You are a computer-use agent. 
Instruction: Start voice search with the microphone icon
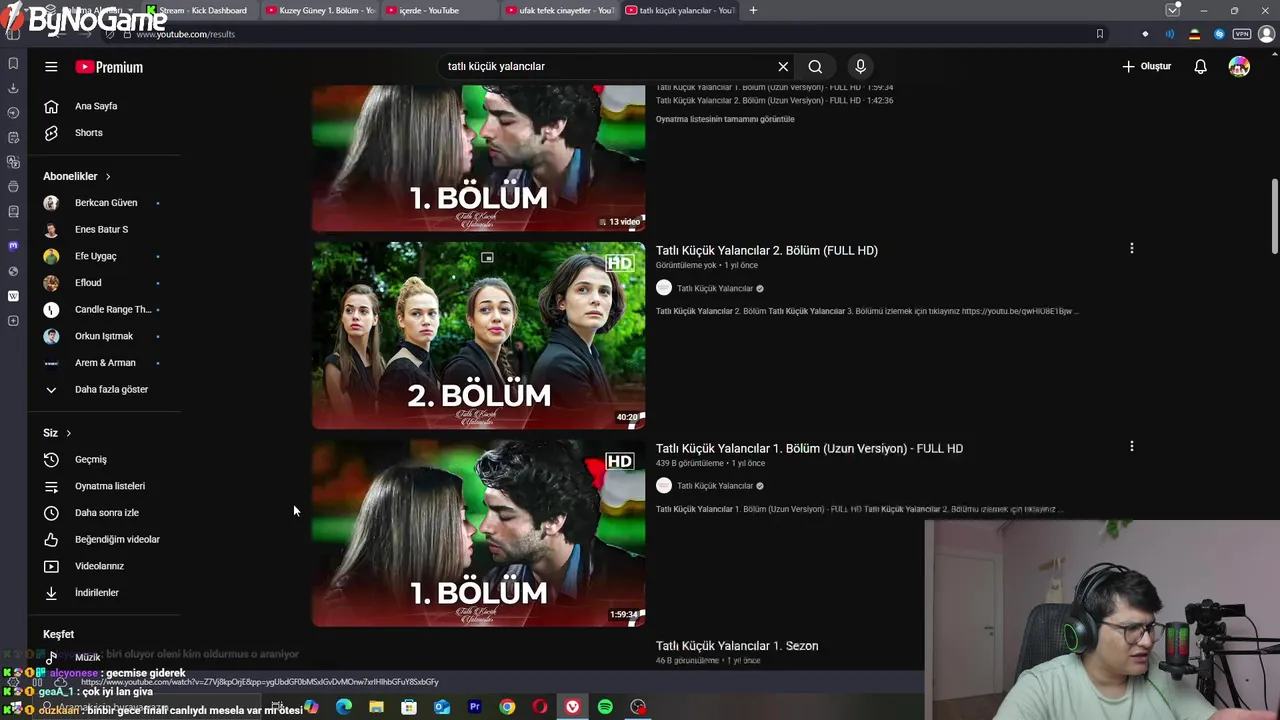(860, 66)
